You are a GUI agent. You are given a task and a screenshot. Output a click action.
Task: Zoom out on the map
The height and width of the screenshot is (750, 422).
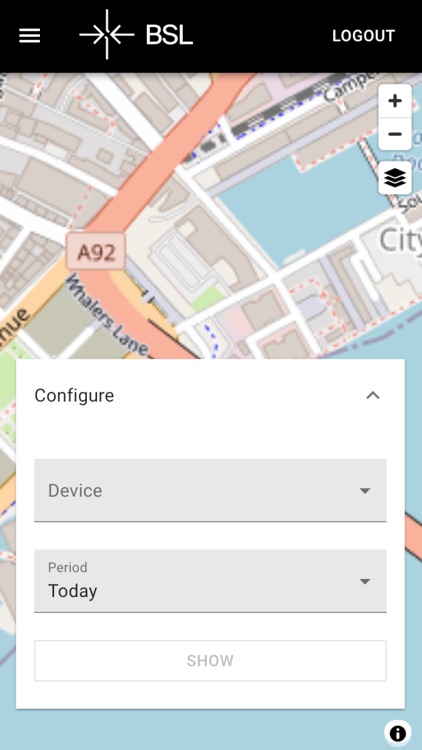[x=395, y=134]
